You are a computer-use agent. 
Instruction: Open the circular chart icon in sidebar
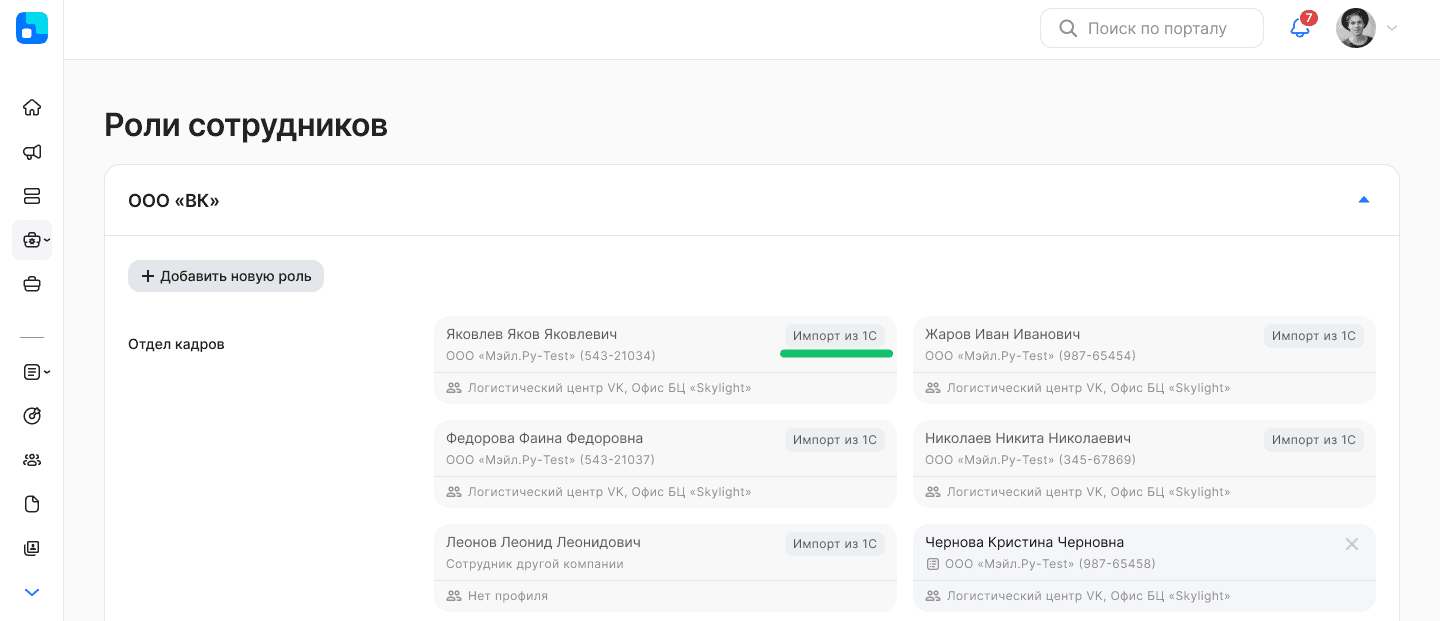click(32, 416)
